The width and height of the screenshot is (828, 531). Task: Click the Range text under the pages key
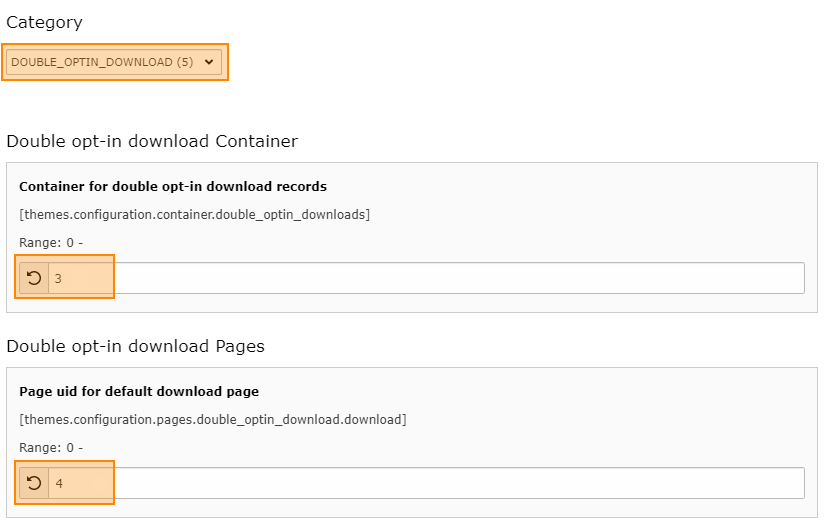coord(51,448)
